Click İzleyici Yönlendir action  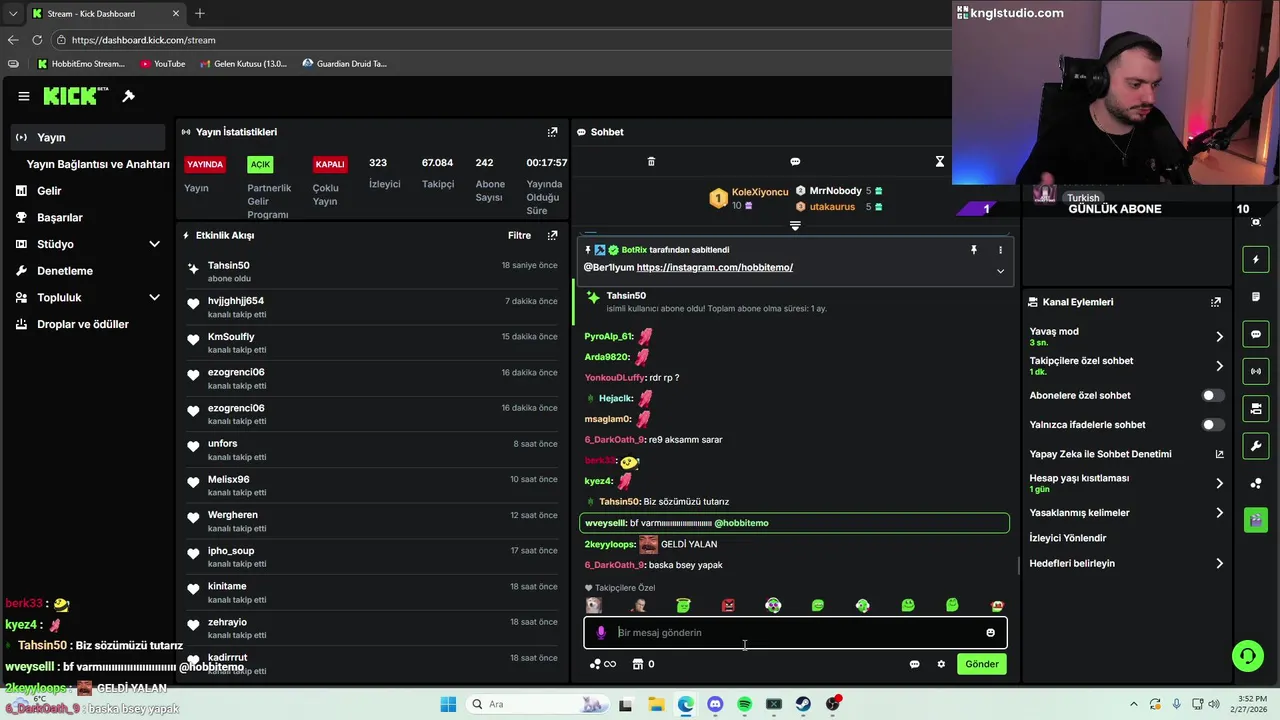(x=1068, y=538)
